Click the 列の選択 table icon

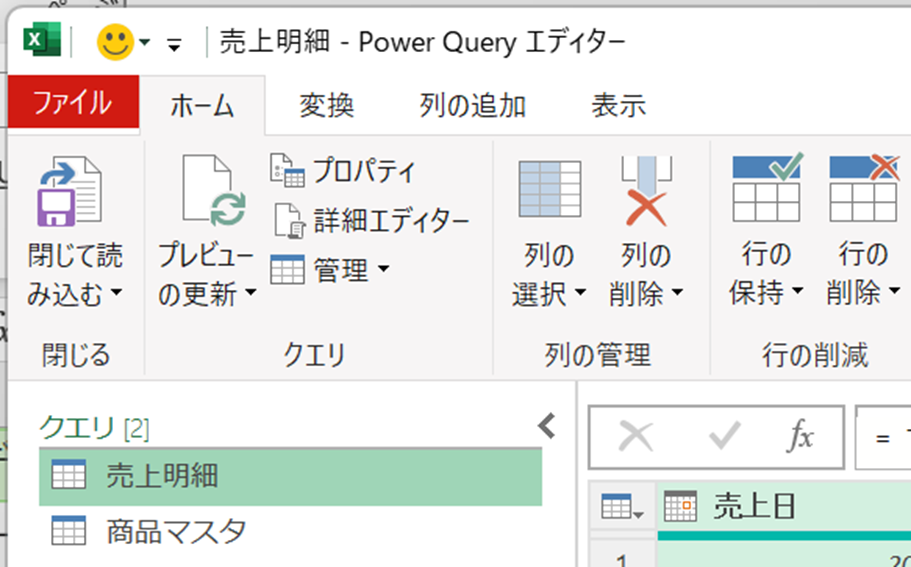pyautogui.click(x=550, y=189)
